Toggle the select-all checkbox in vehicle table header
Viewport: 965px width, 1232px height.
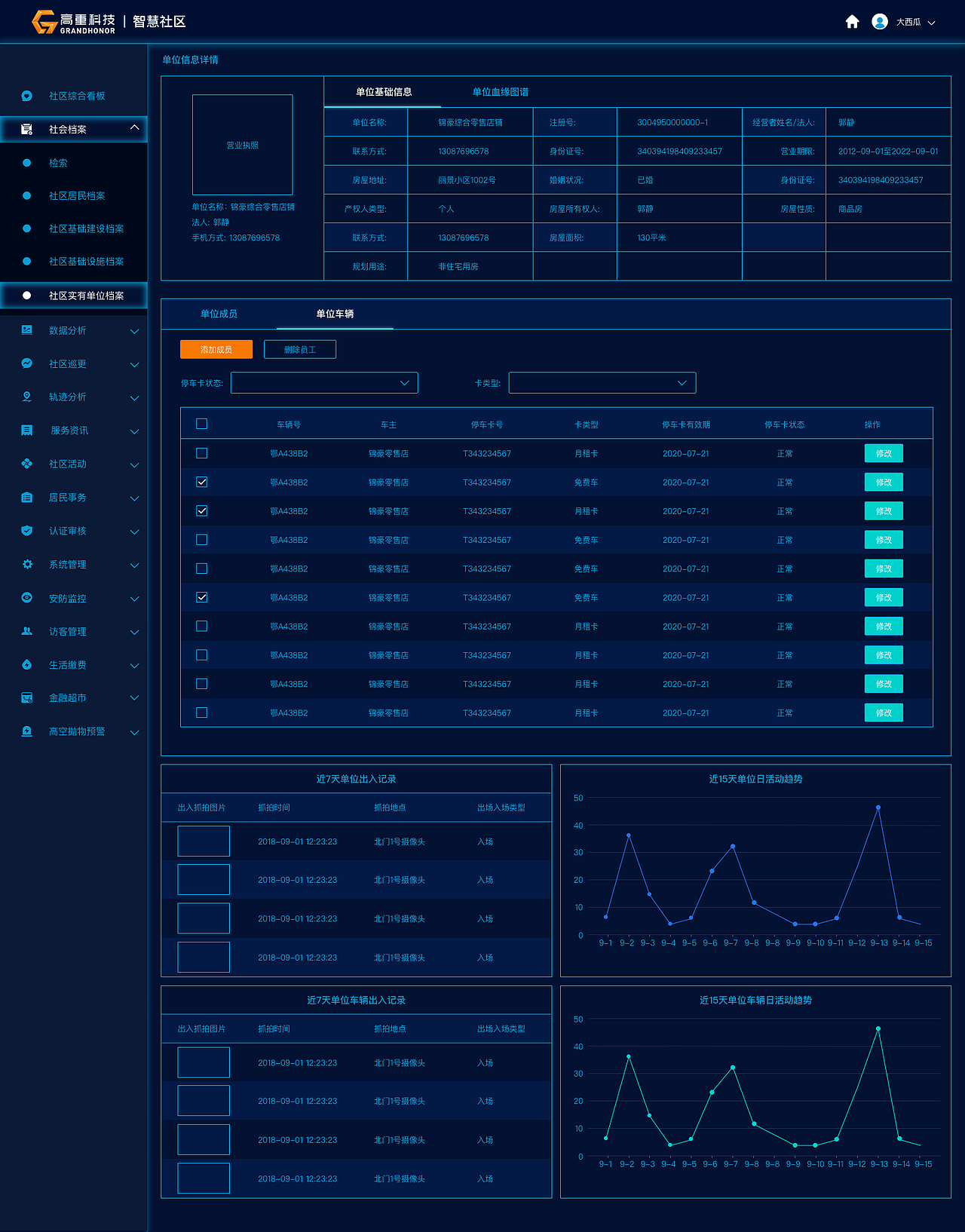tap(201, 424)
